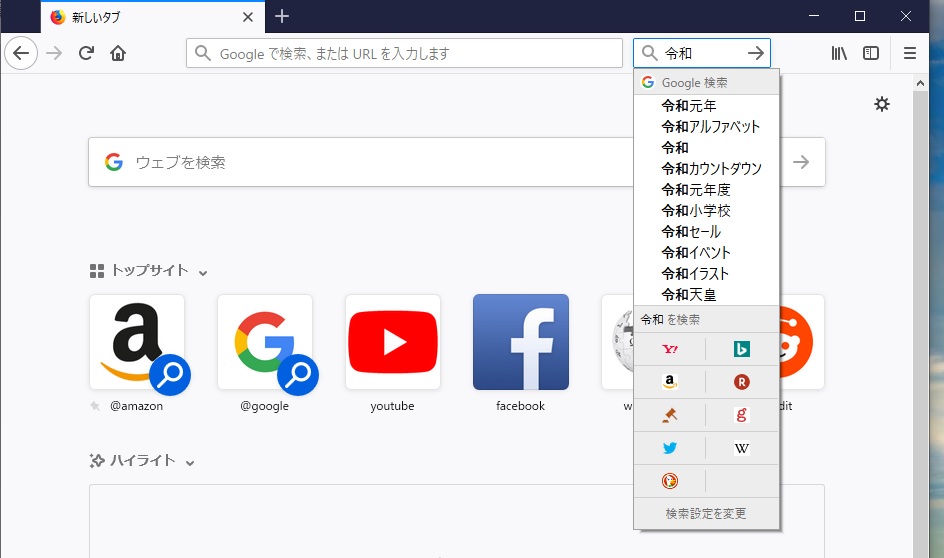This screenshot has width=944, height=558.
Task: Click the Google 検索 header row
Action: (x=706, y=82)
